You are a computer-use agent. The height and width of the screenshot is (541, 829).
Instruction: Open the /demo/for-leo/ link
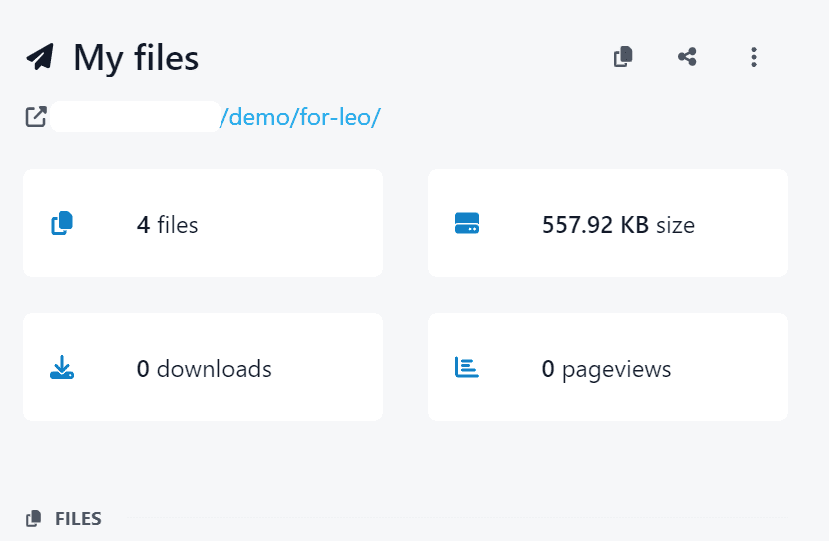[300, 117]
